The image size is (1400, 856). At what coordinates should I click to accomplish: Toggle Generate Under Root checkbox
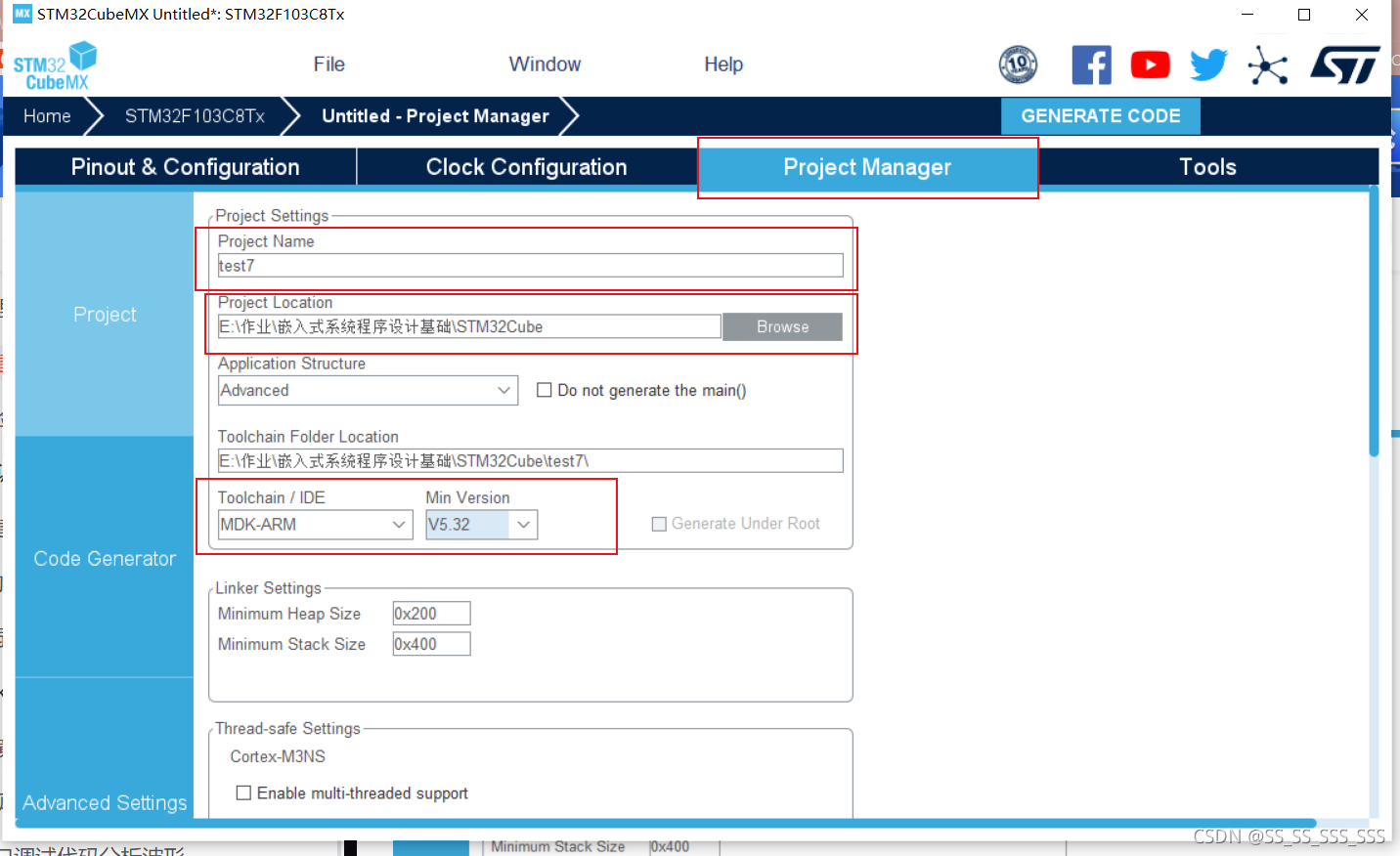(659, 524)
